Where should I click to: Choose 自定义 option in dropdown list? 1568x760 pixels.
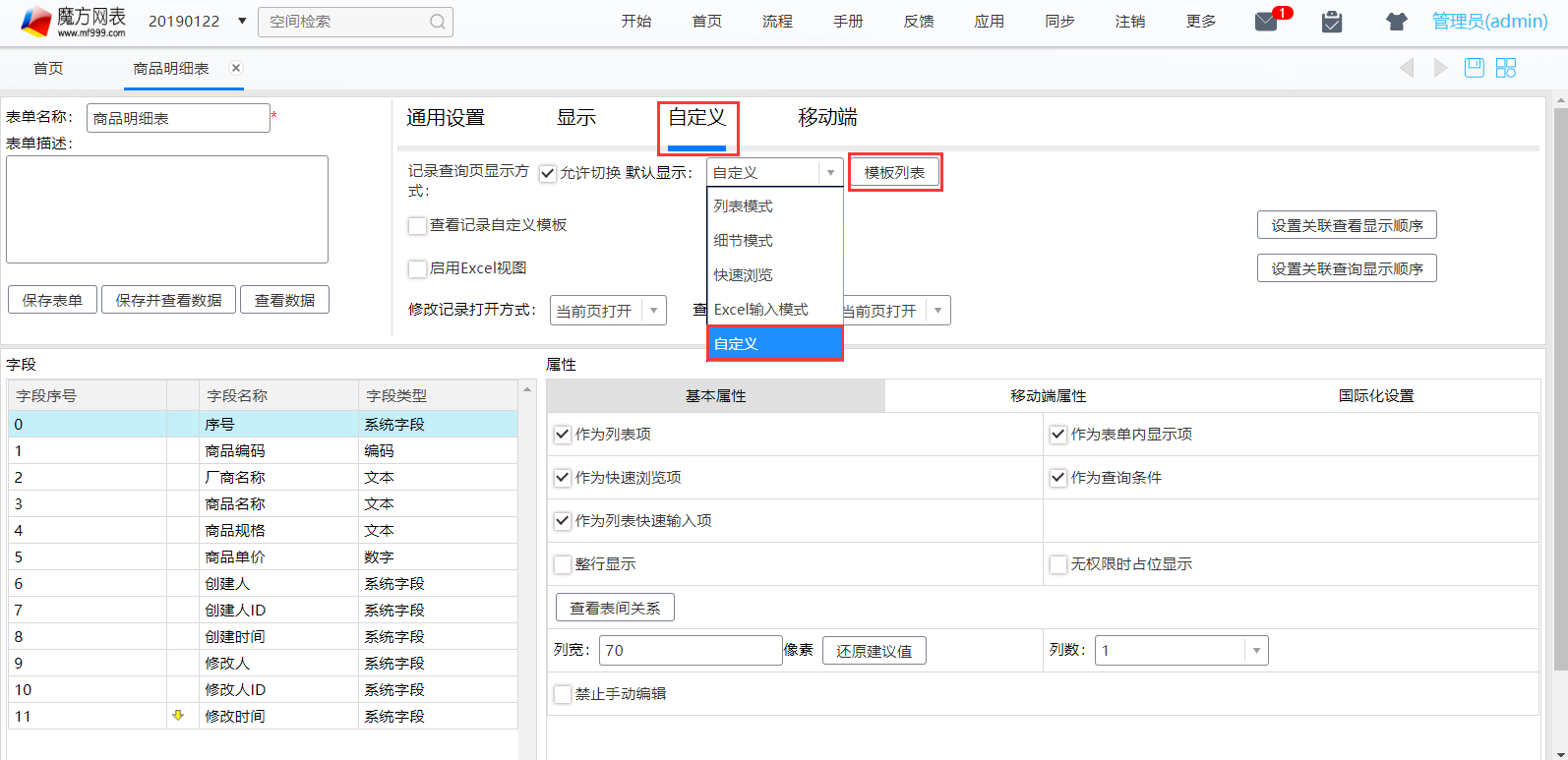775,343
